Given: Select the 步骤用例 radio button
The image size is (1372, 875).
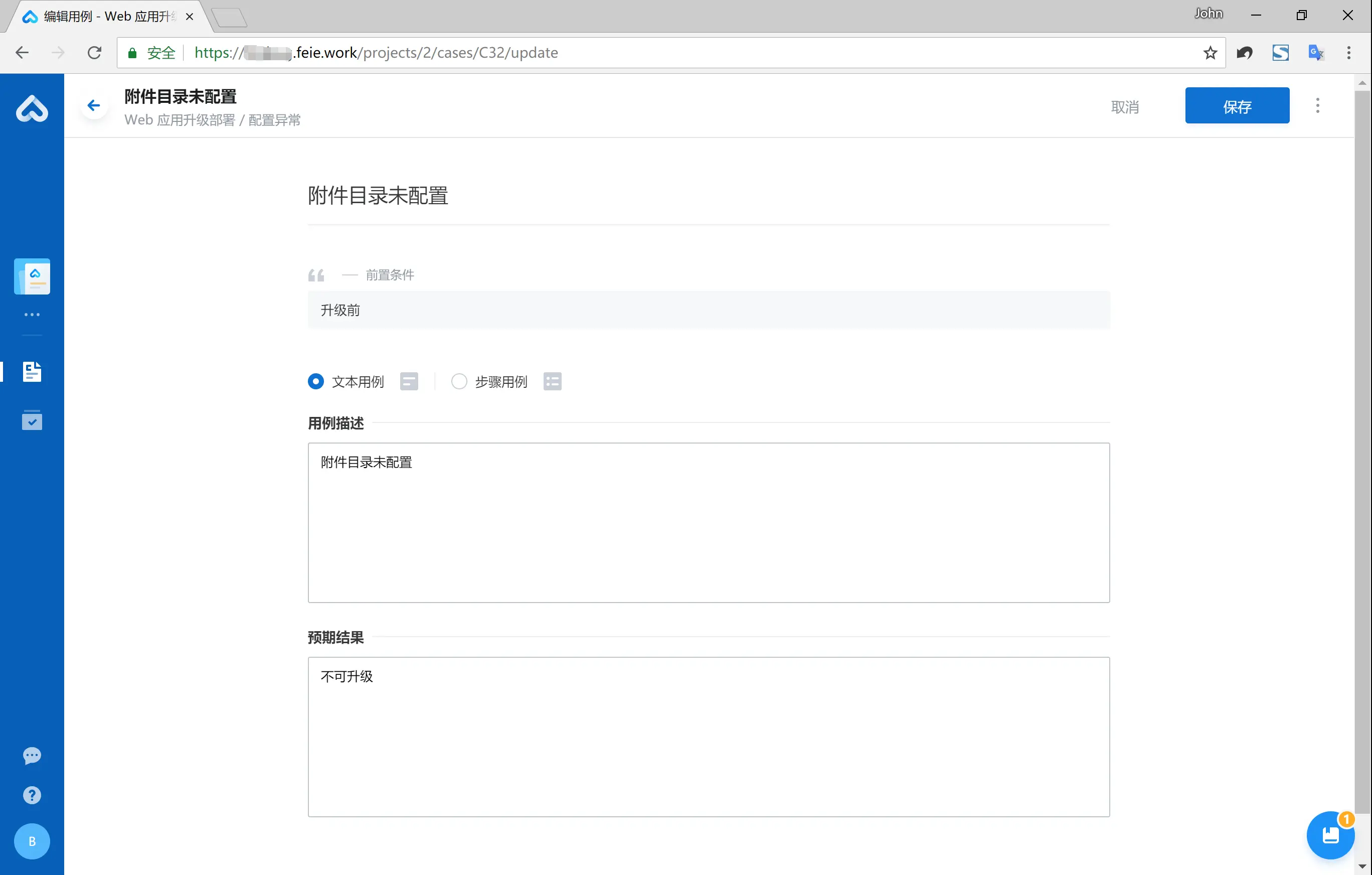Looking at the screenshot, I should tap(459, 381).
